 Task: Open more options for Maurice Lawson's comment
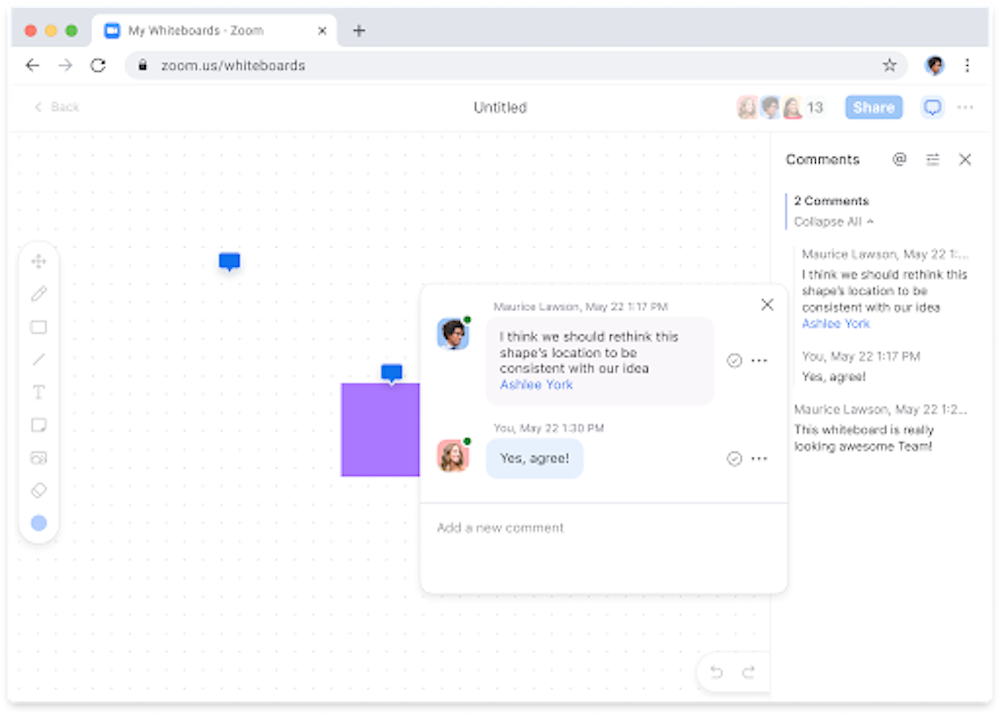(760, 360)
